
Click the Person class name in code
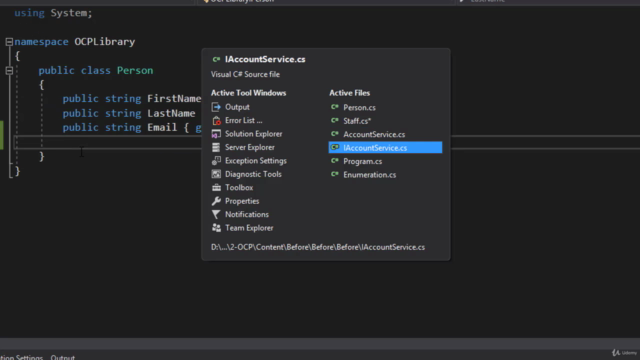tap(135, 70)
